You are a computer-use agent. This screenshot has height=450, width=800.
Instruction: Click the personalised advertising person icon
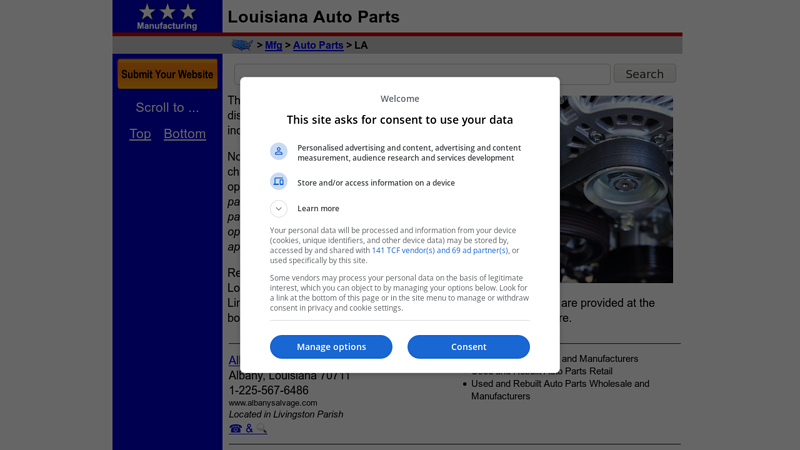pos(279,151)
